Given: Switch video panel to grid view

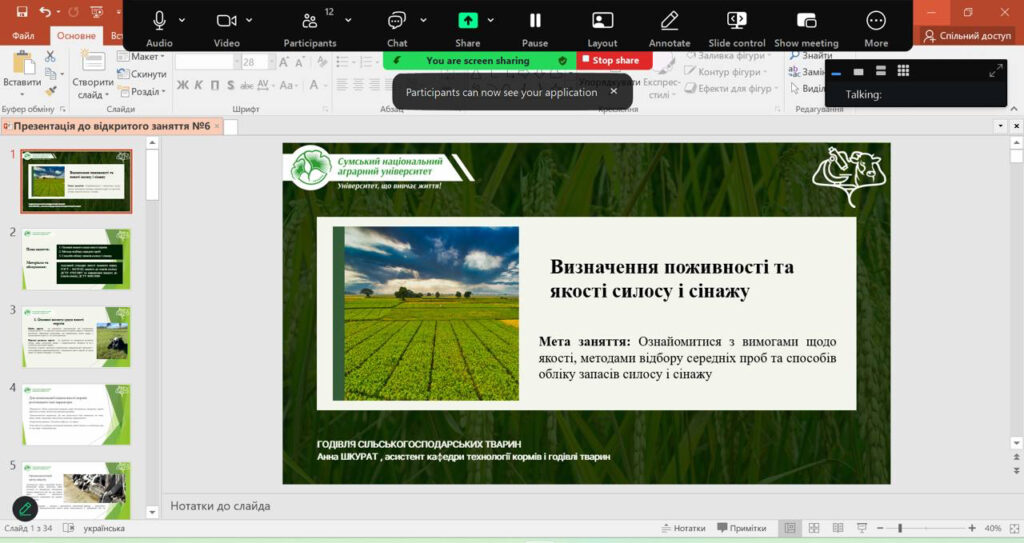Looking at the screenshot, I should click(903, 71).
